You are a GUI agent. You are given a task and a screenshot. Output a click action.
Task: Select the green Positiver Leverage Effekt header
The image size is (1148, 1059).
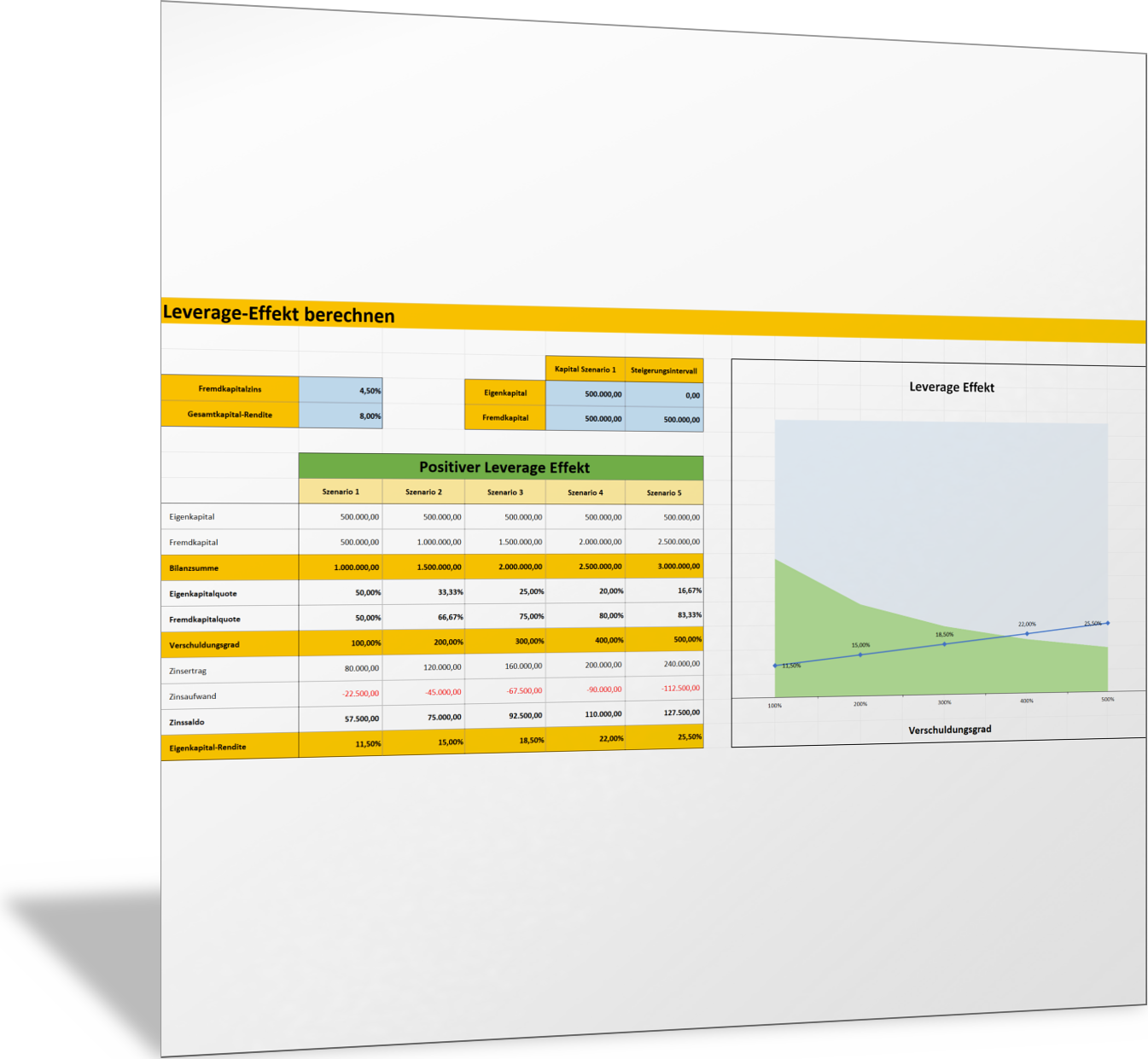pos(504,468)
